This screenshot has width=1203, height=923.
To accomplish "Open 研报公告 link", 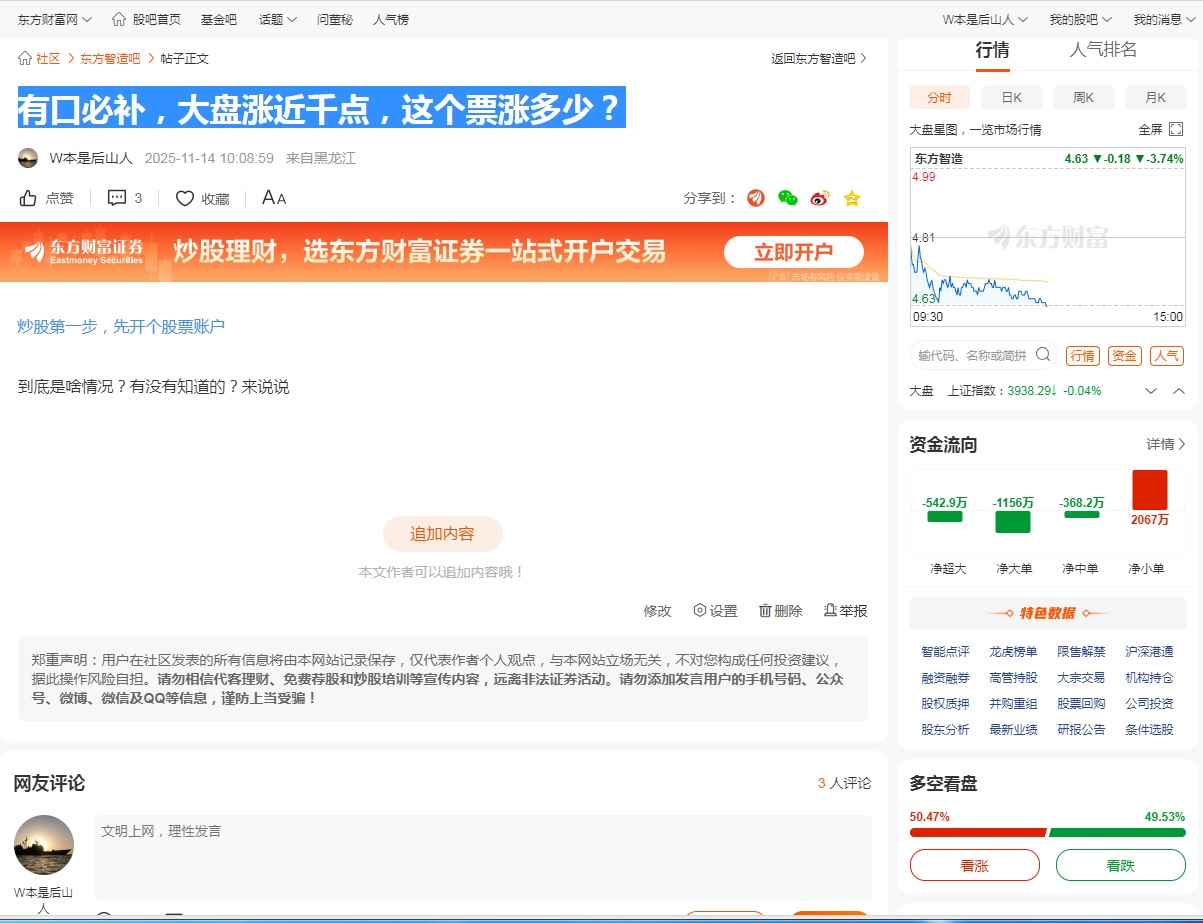I will coord(1081,729).
